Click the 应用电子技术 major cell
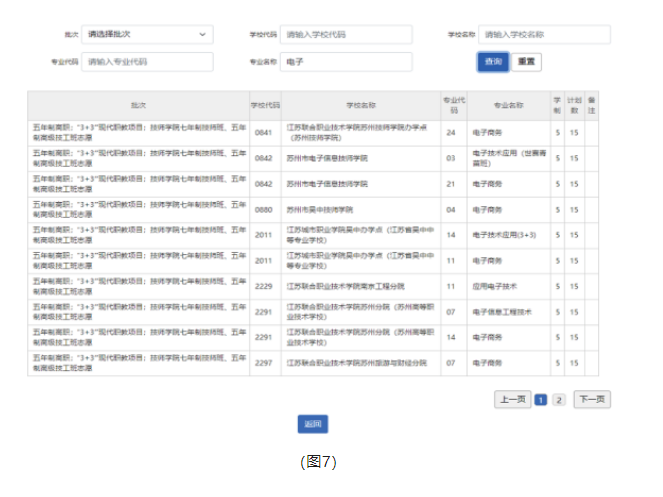Screen dimensions: 663x497 tap(495, 287)
